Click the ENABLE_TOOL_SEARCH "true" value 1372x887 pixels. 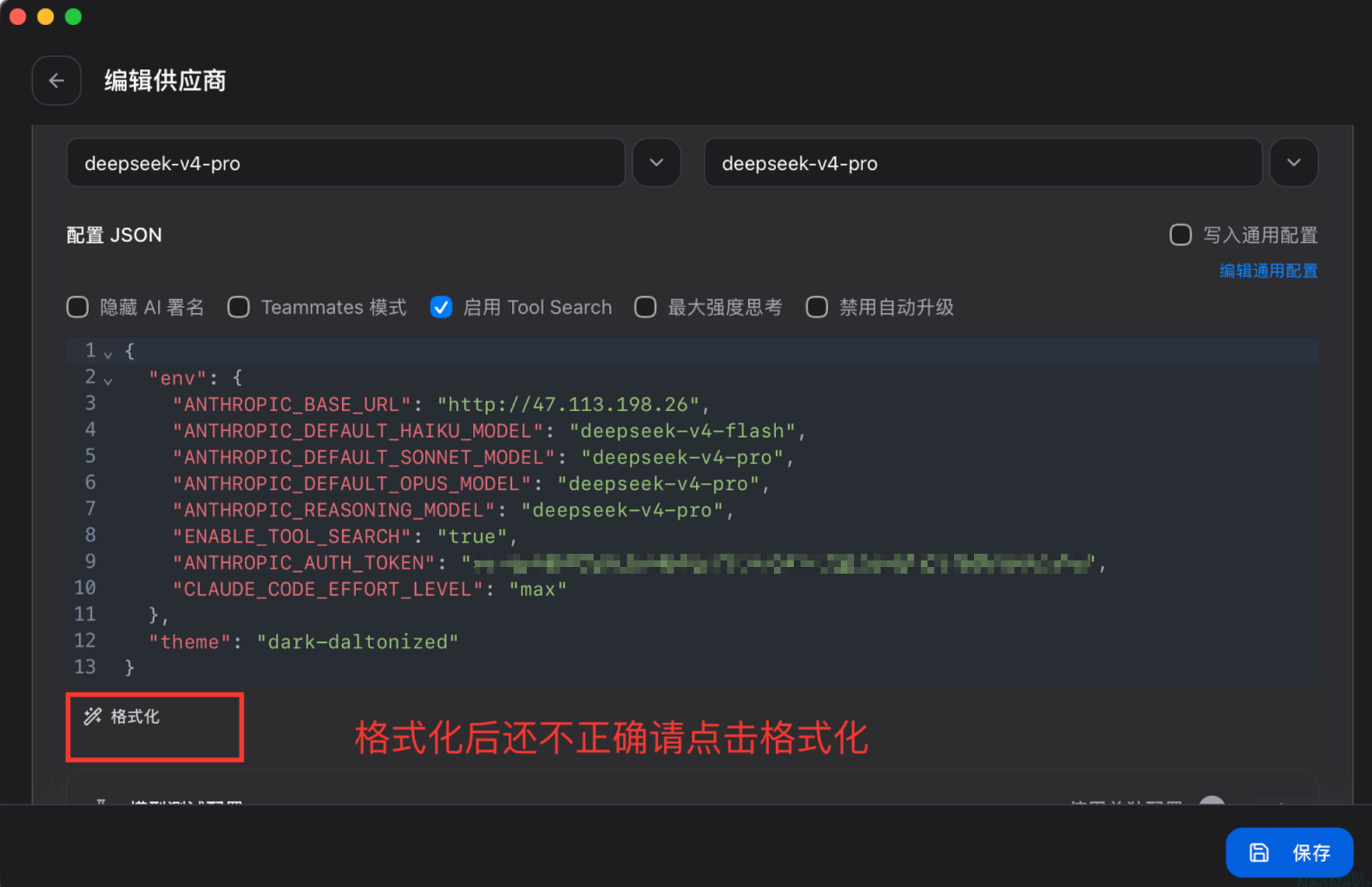coord(472,536)
